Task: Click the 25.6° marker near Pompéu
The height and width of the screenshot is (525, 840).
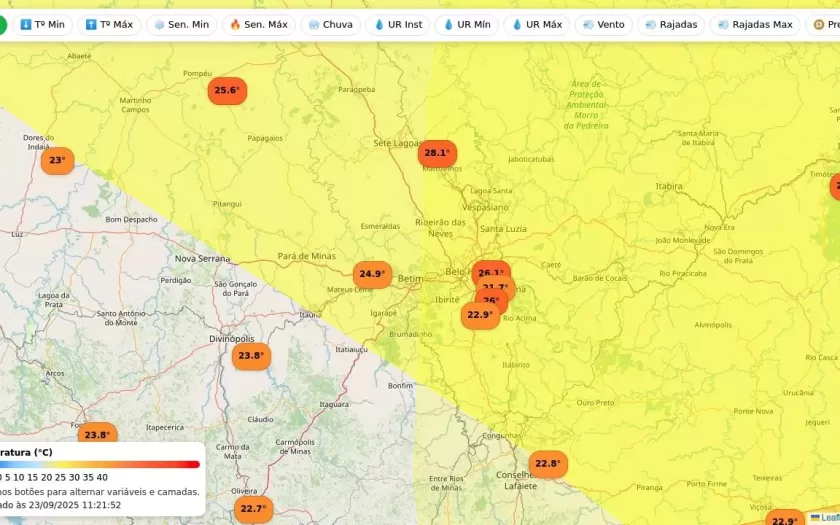Action: point(227,91)
